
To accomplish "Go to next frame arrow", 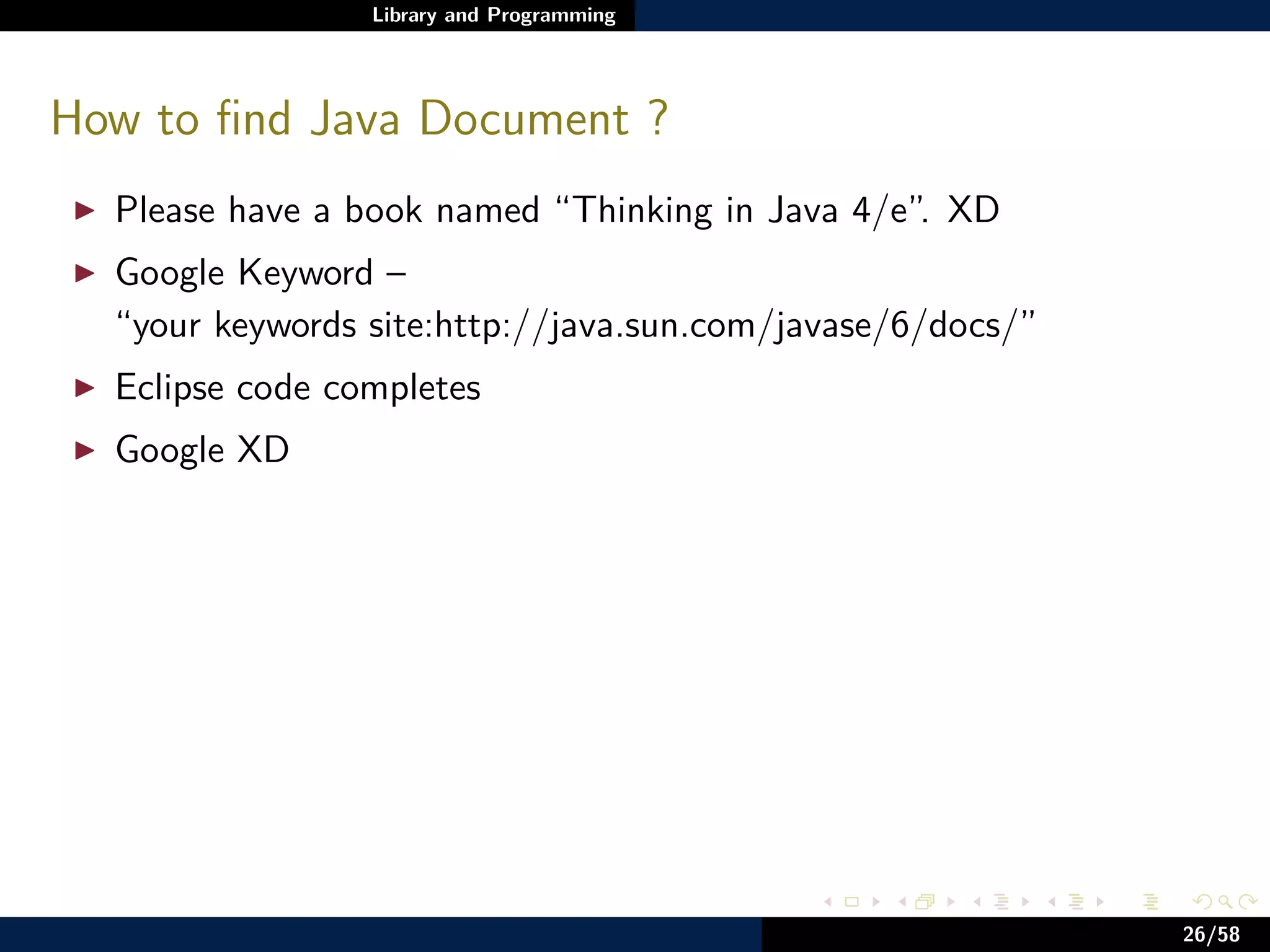I will (951, 902).
